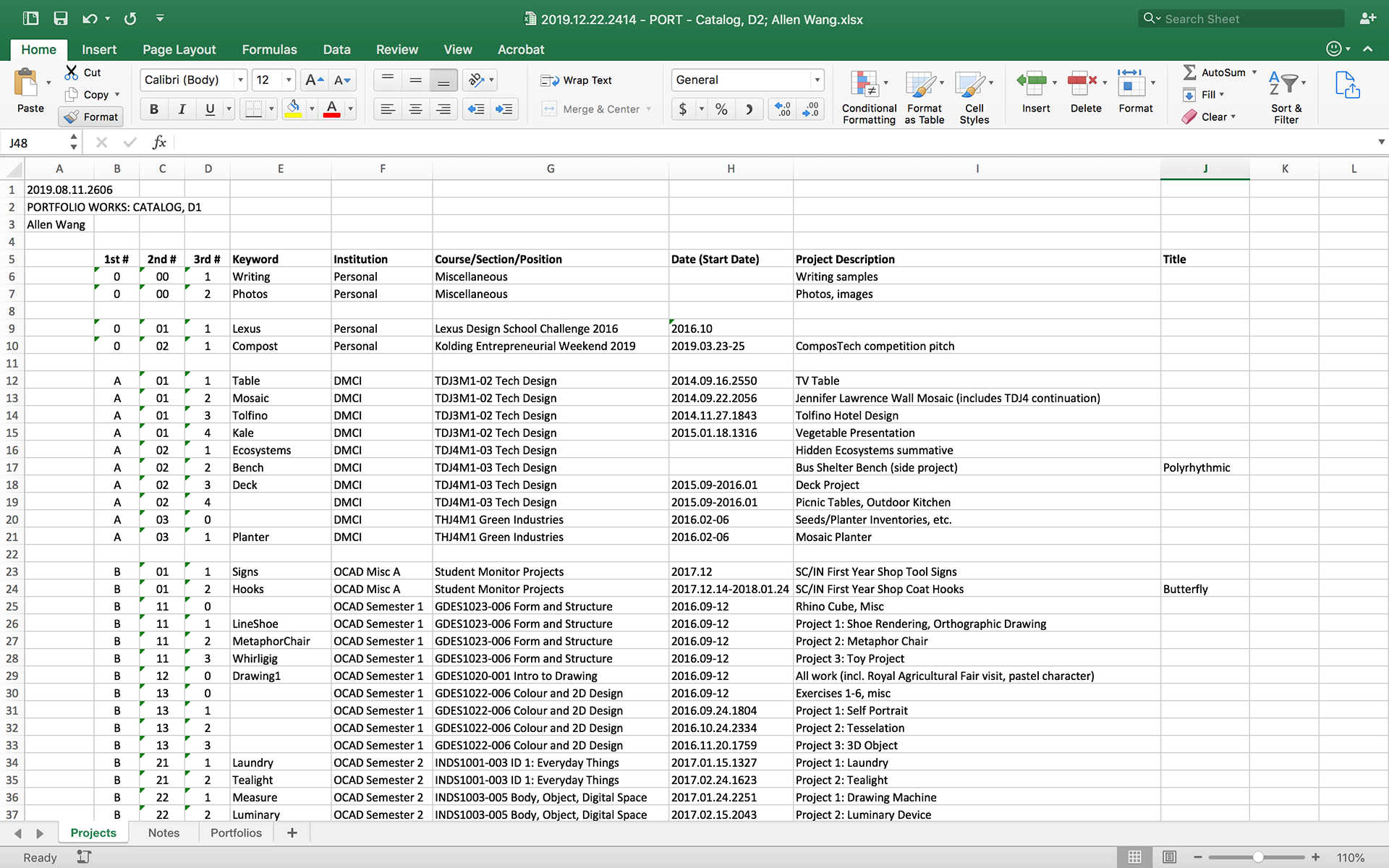Open the Insert ribbon tab

tap(99, 49)
